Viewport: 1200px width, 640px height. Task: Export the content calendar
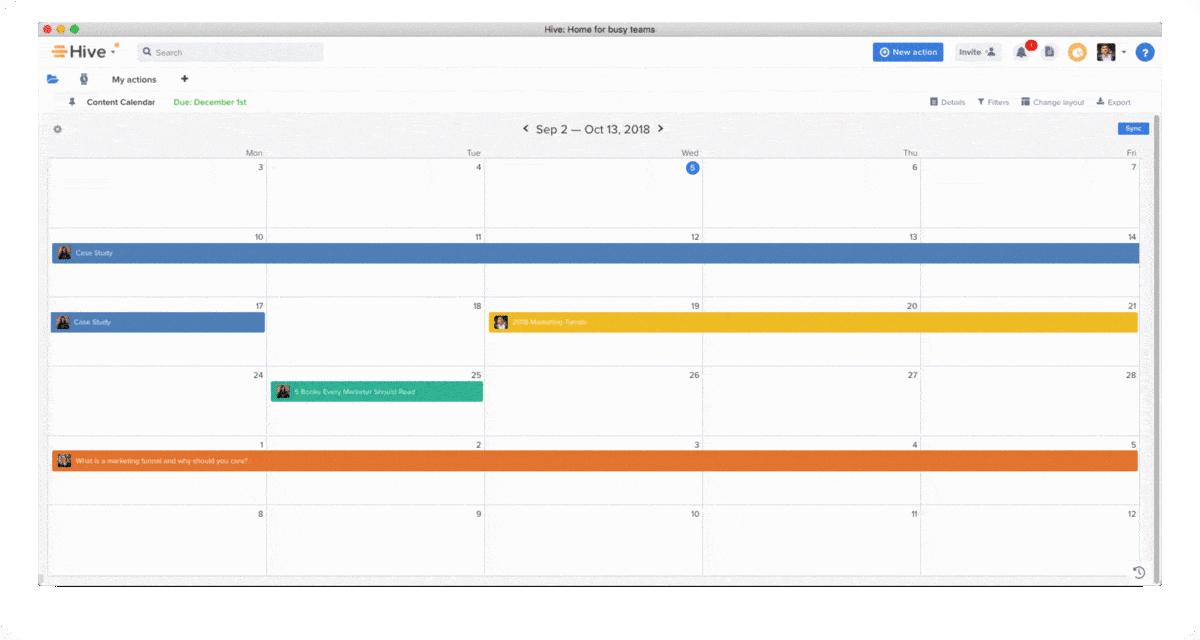pyautogui.click(x=1113, y=102)
